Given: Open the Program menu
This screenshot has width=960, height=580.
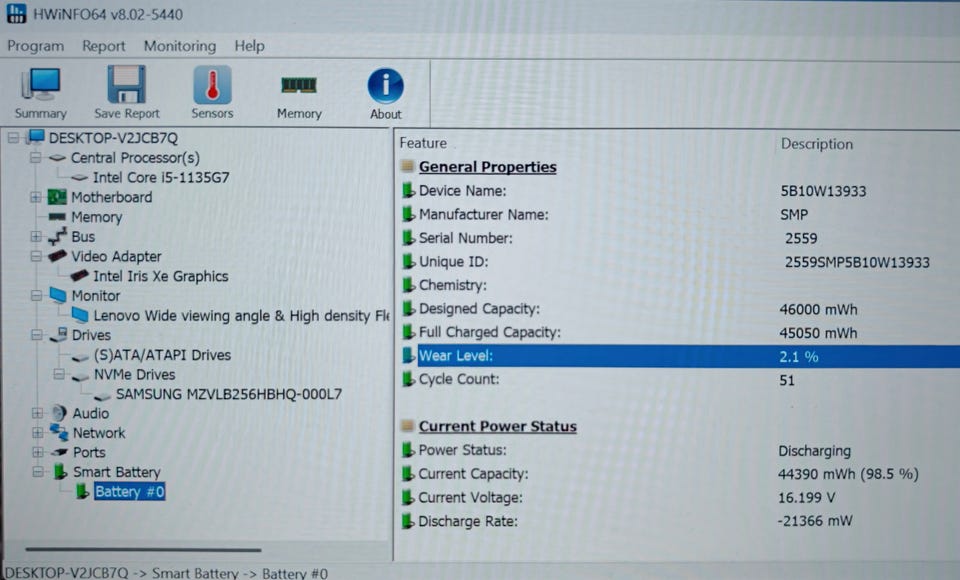Looking at the screenshot, I should tap(36, 46).
